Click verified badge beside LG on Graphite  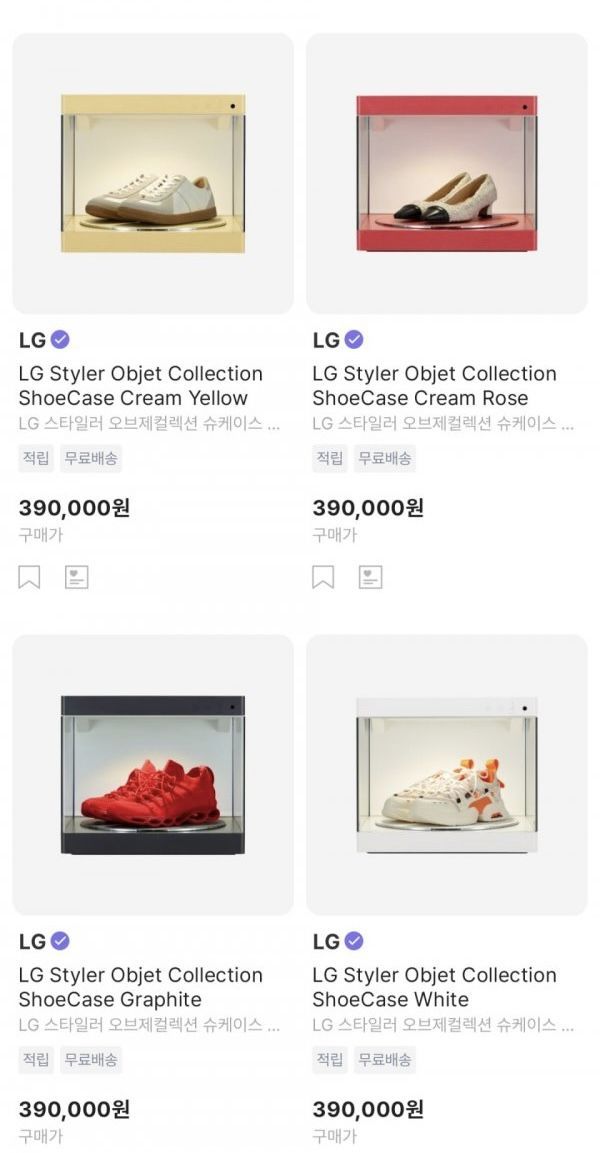pyautogui.click(x=60, y=941)
